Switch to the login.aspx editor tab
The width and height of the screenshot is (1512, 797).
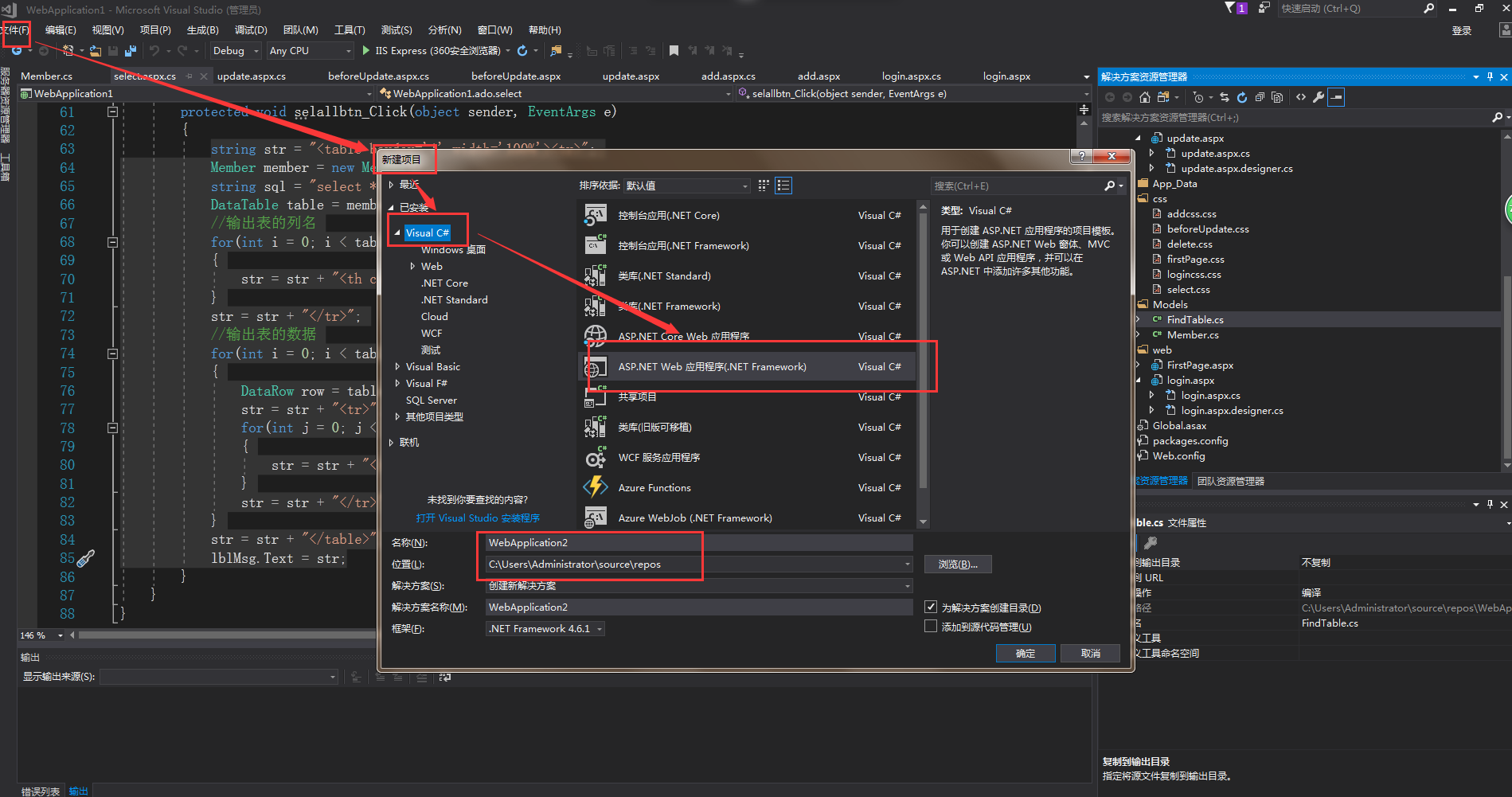point(1006,76)
